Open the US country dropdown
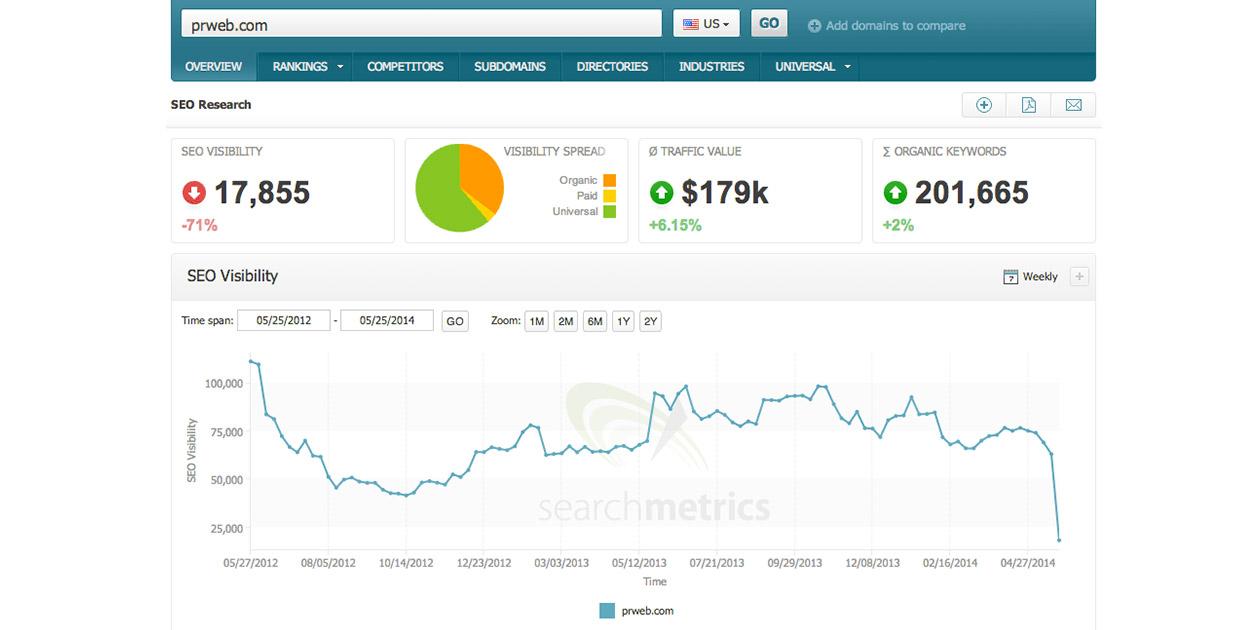 706,24
